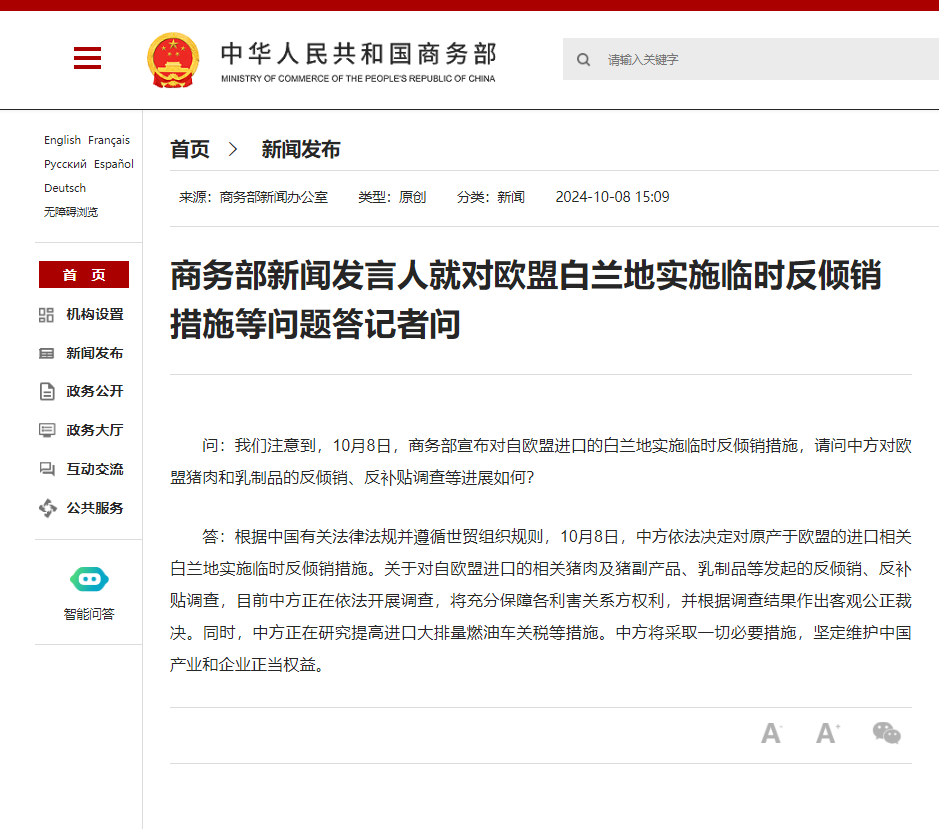Enable 无障碍浏览 accessibility mode
The image size is (939, 829).
71,212
